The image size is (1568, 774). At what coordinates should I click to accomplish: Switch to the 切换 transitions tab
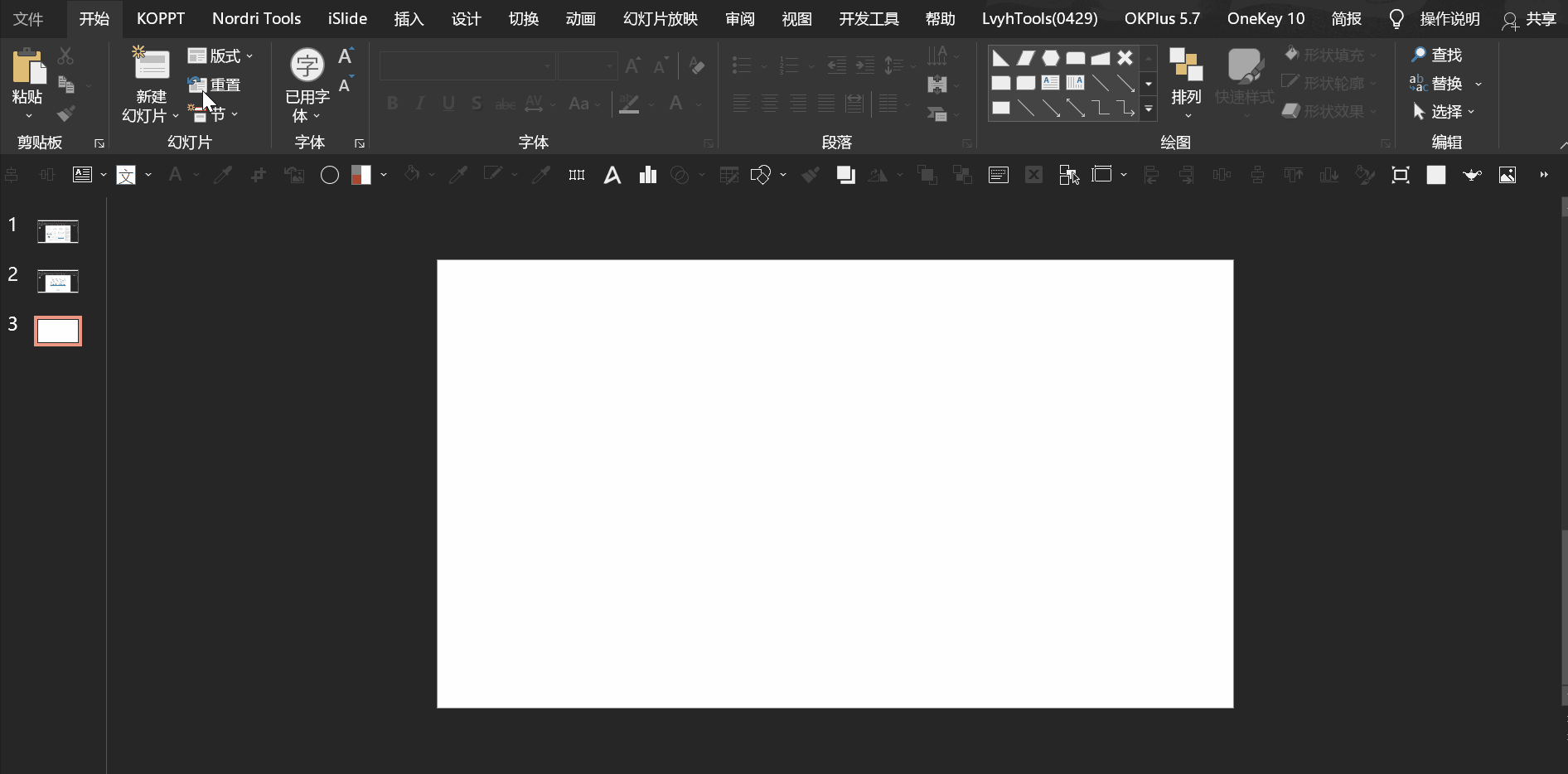point(524,18)
